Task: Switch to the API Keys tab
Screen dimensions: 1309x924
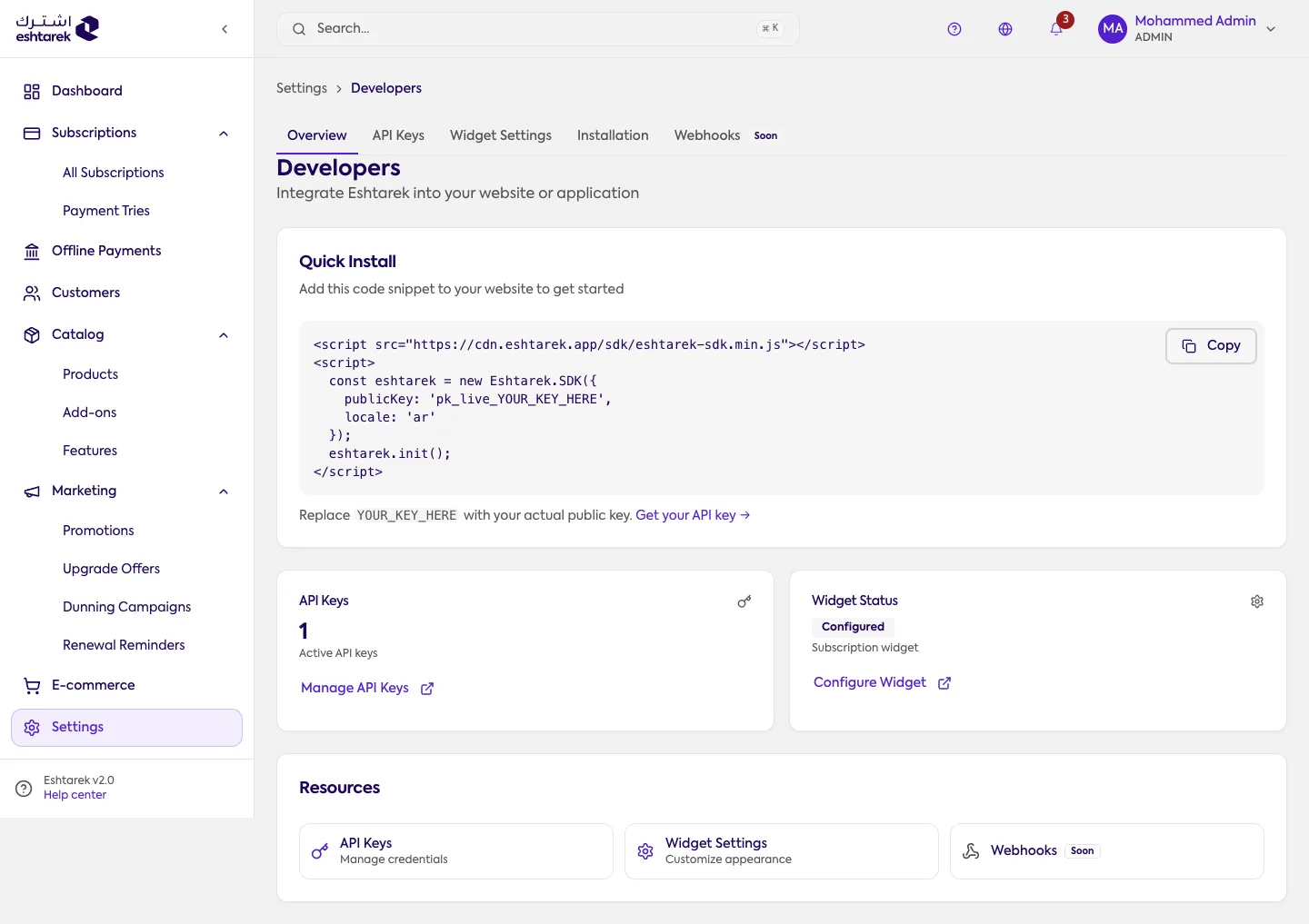Action: [398, 135]
